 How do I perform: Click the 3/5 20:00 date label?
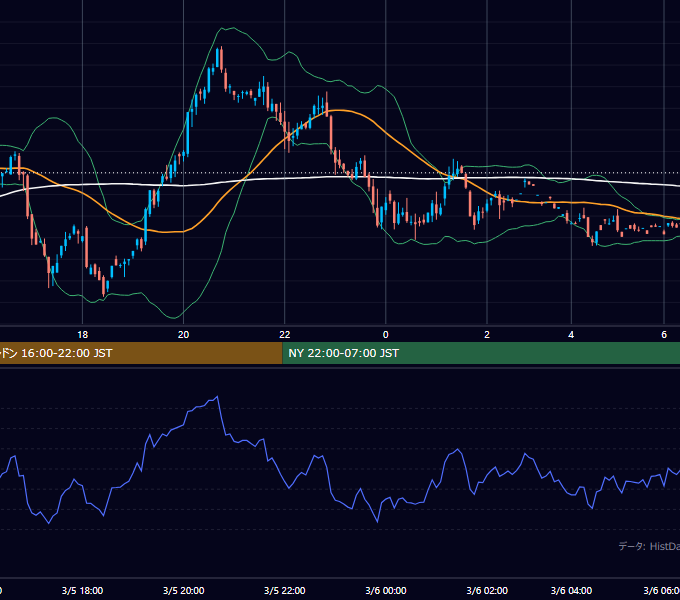tap(183, 590)
